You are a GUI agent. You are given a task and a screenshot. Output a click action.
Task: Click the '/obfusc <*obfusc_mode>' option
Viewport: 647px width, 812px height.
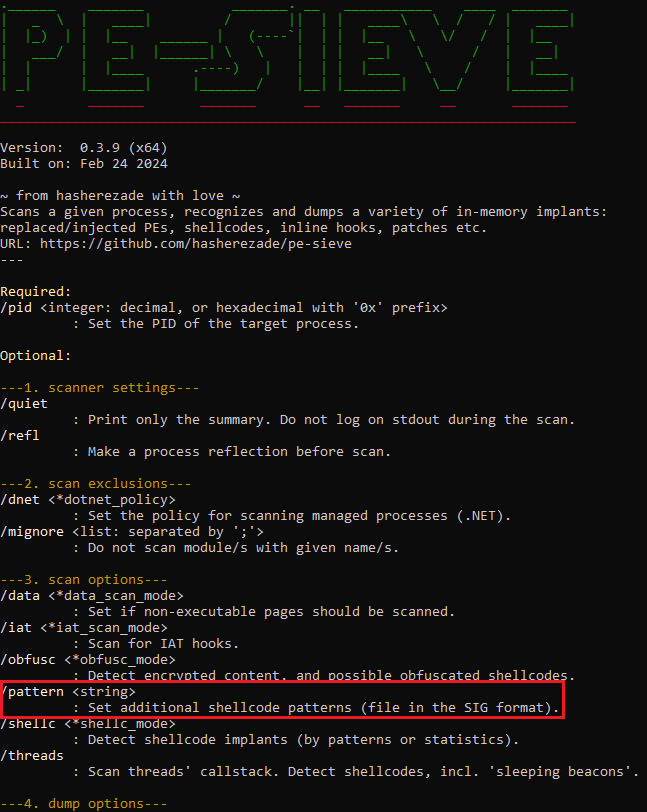tap(88, 660)
